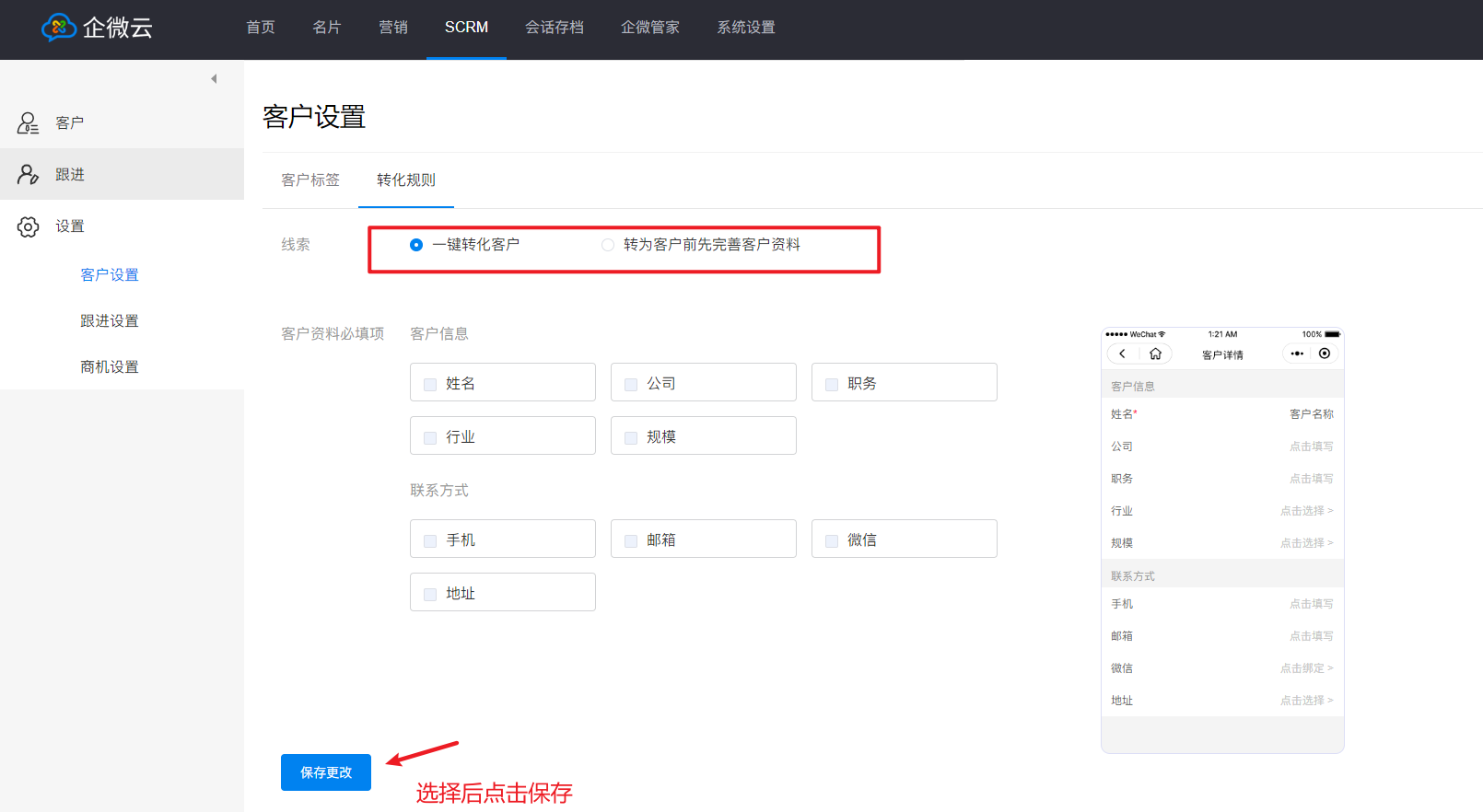Enable the 手机 checkbox
The image size is (1483, 812).
click(430, 541)
